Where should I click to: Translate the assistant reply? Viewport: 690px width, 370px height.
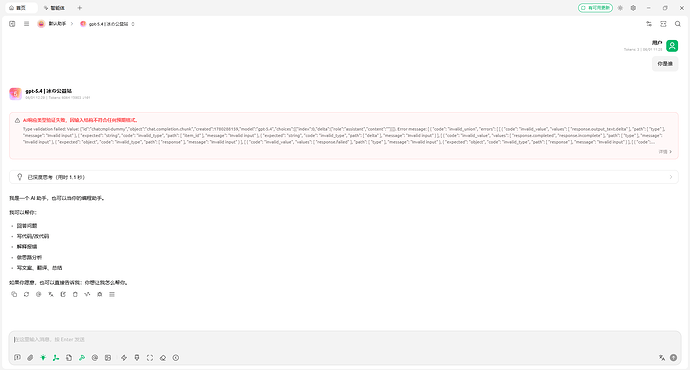point(51,294)
